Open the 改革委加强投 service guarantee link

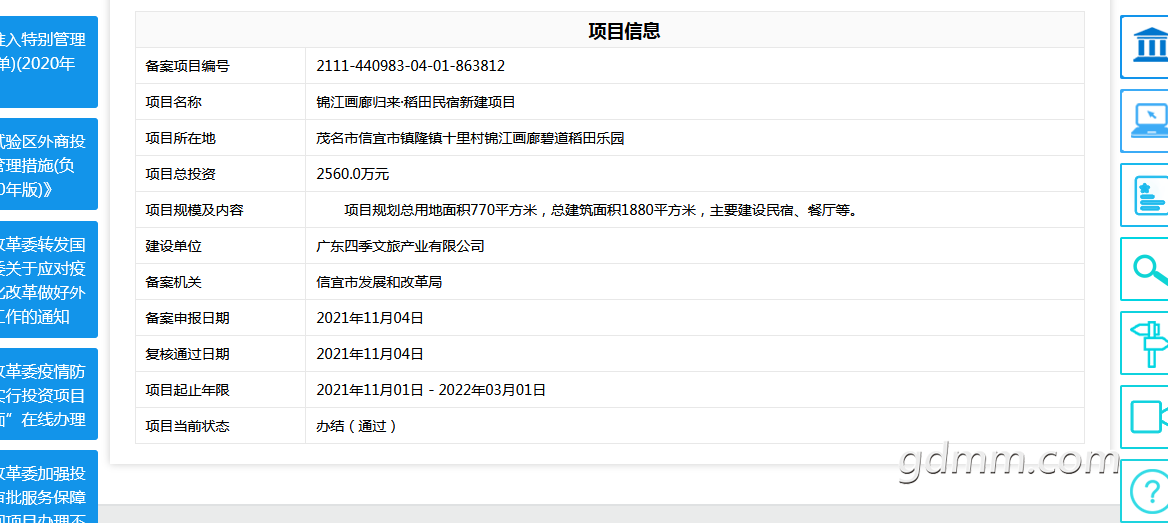[48, 486]
